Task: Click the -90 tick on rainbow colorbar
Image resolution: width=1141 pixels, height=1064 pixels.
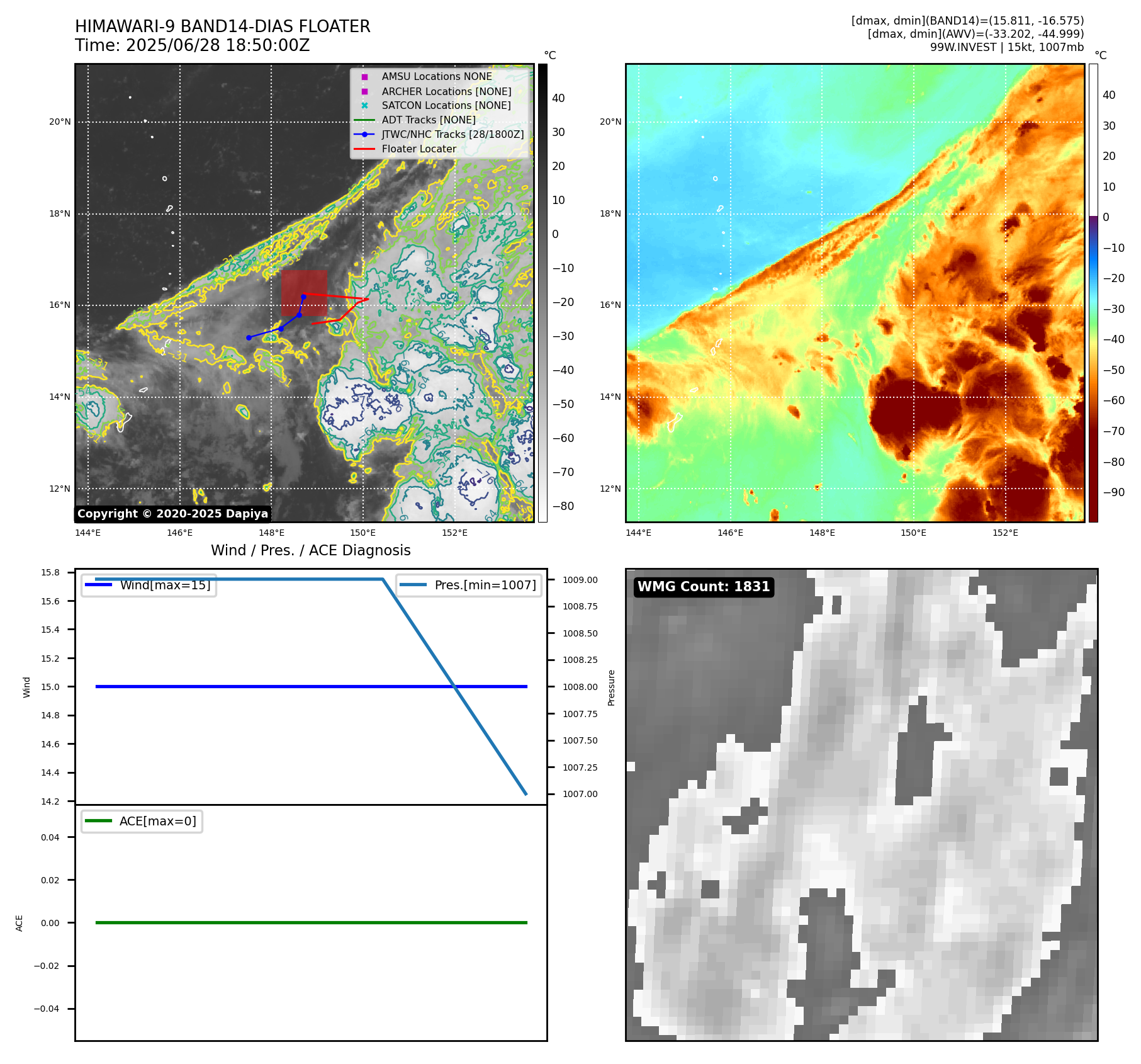Action: (1113, 492)
